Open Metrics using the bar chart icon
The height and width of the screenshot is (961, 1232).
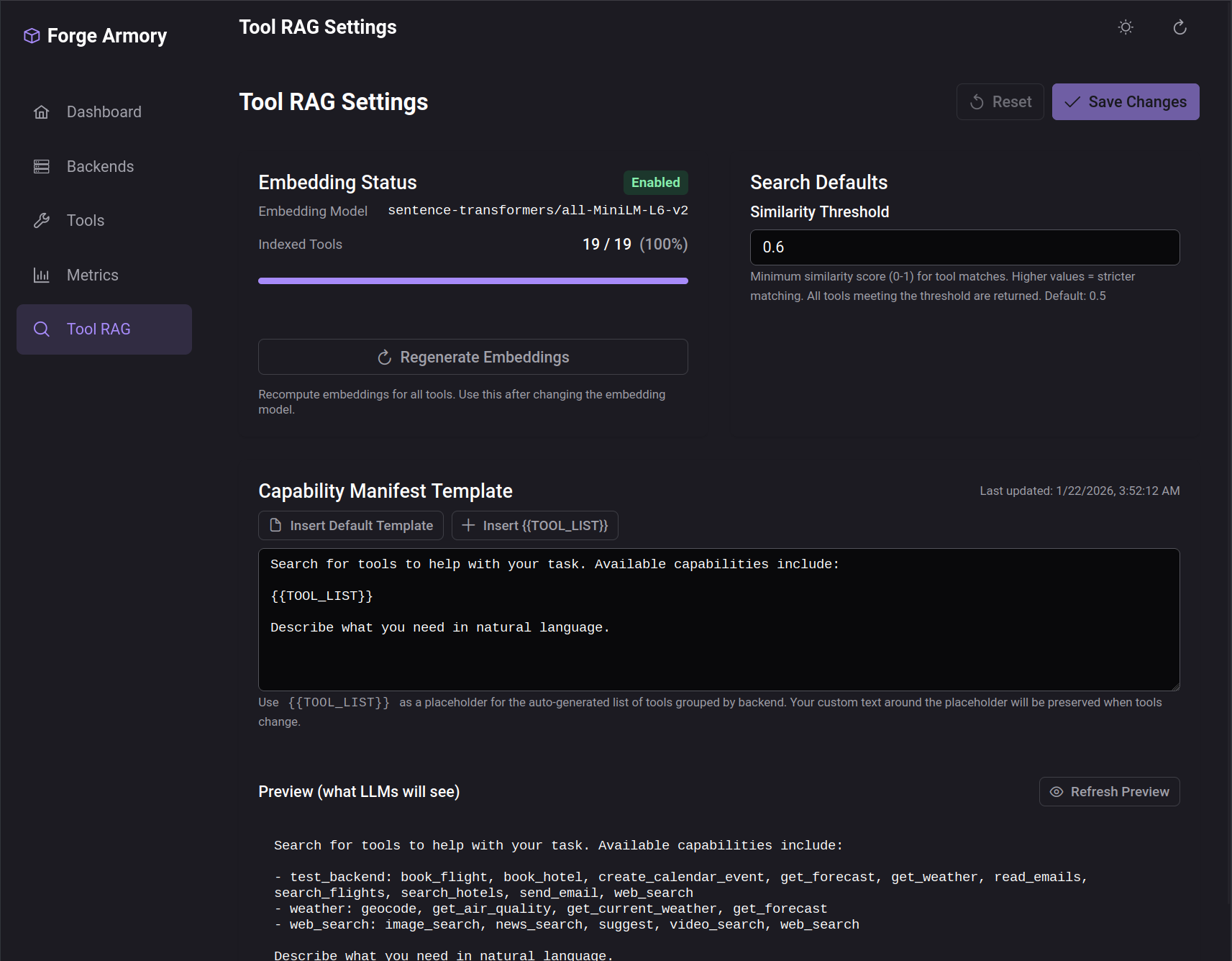[x=42, y=275]
